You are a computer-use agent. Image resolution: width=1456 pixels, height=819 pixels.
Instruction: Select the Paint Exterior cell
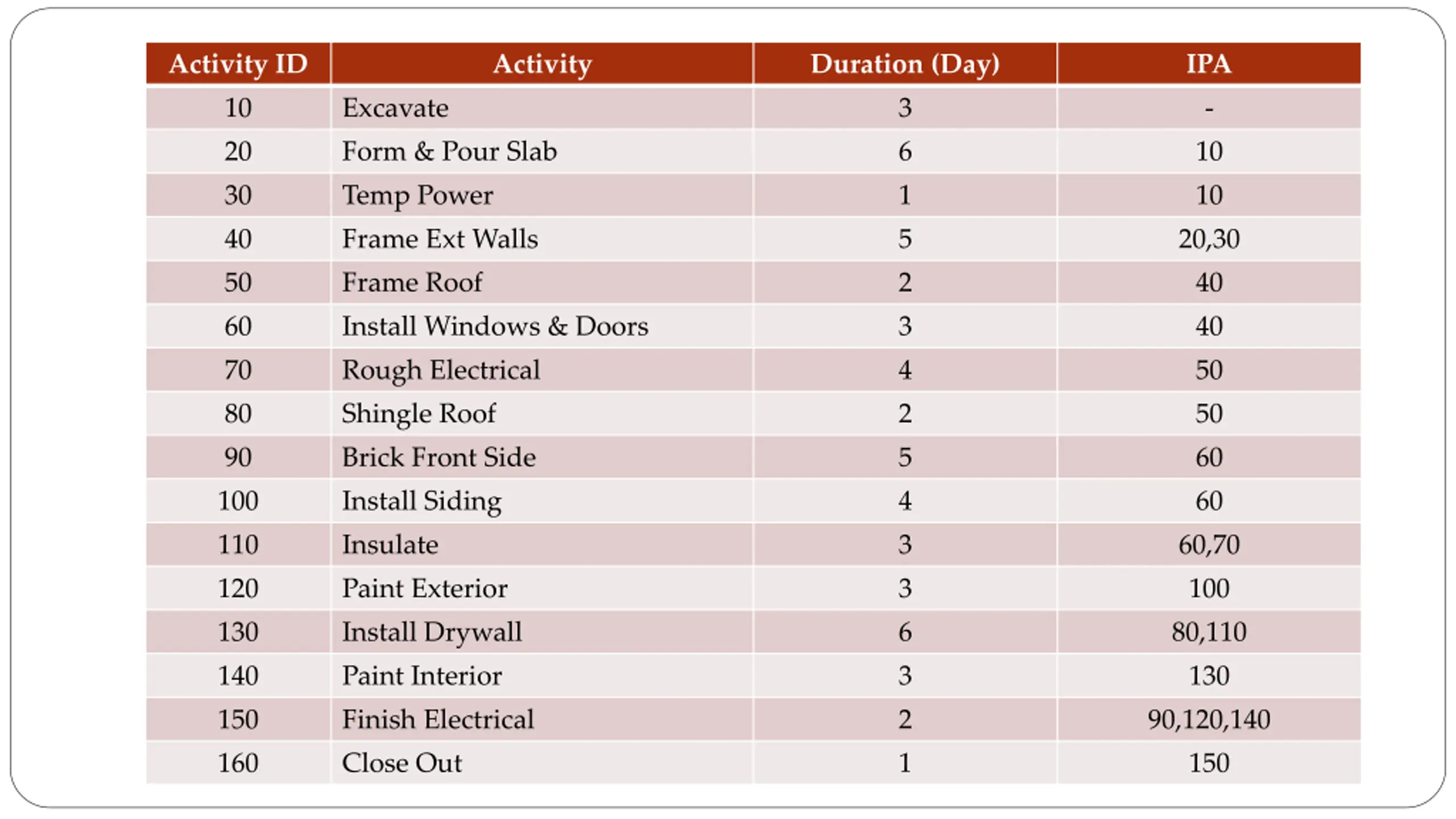click(542, 588)
